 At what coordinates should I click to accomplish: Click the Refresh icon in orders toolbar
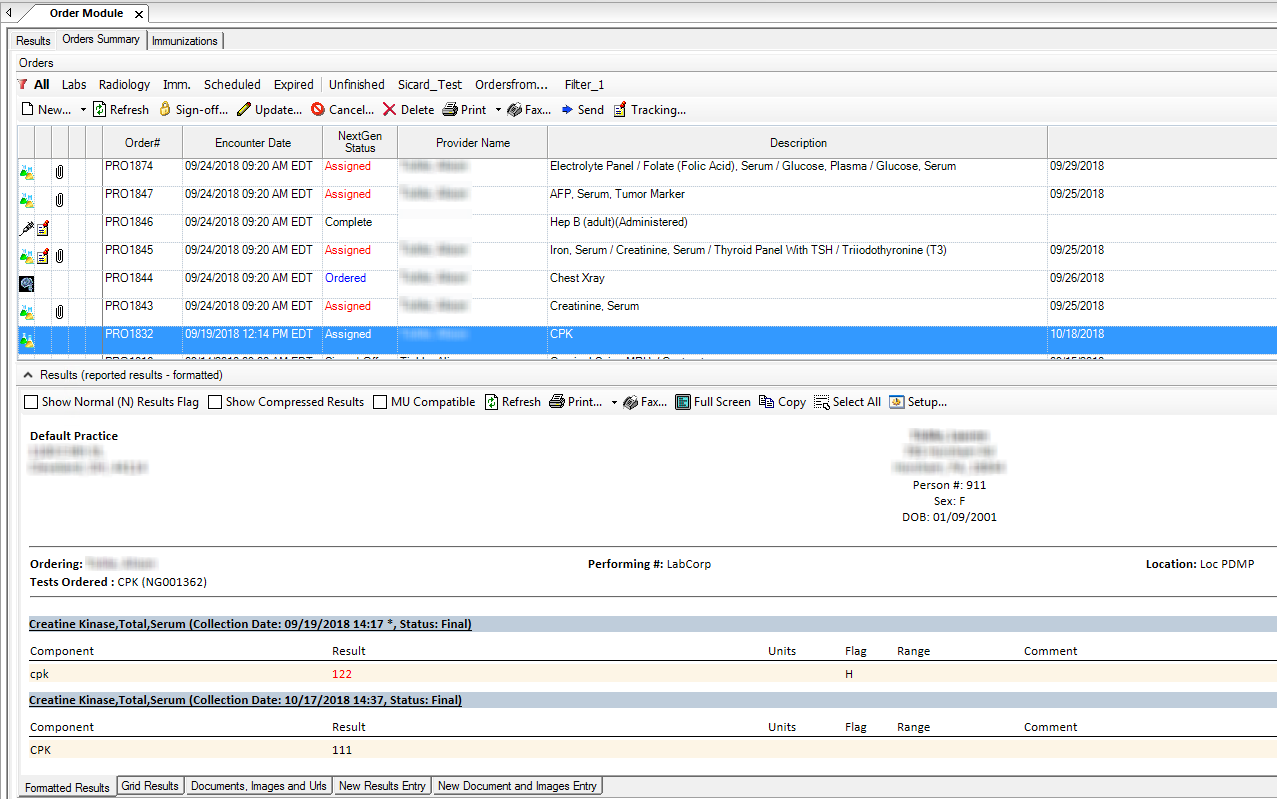point(99,110)
